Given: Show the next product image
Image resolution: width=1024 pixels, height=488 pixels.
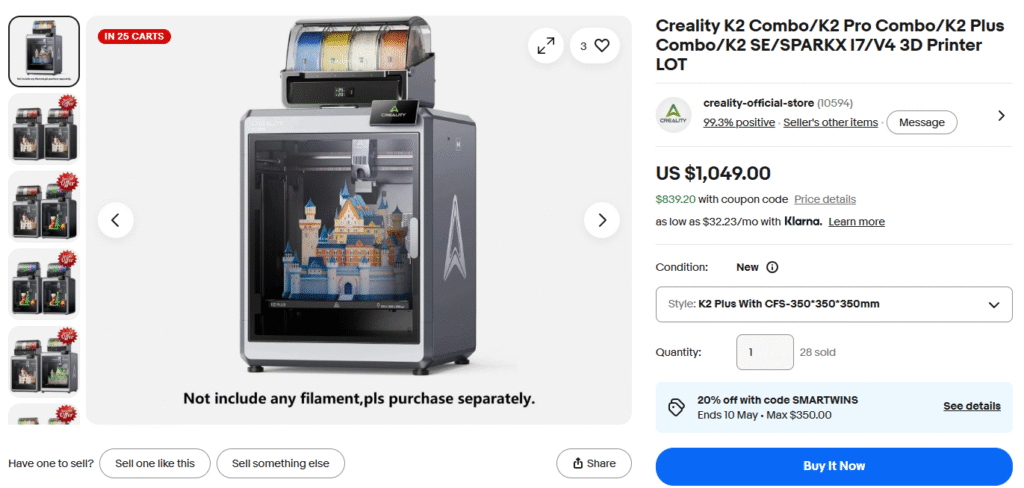Looking at the screenshot, I should click(x=602, y=220).
